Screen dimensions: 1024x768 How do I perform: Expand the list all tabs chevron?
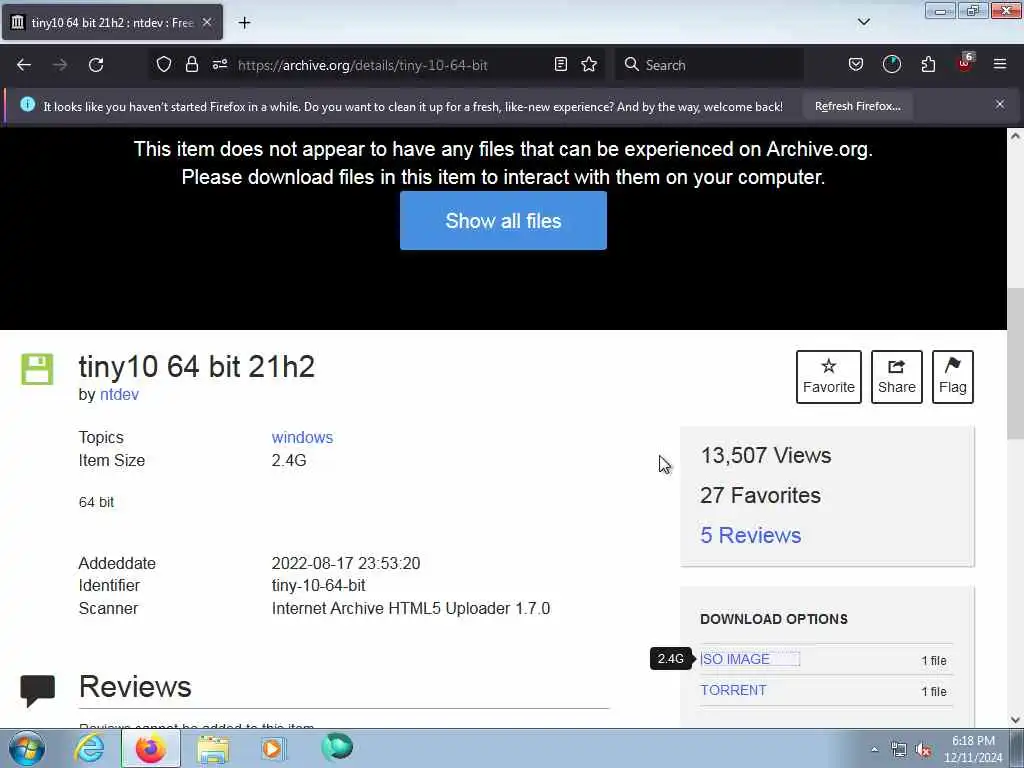coord(863,22)
